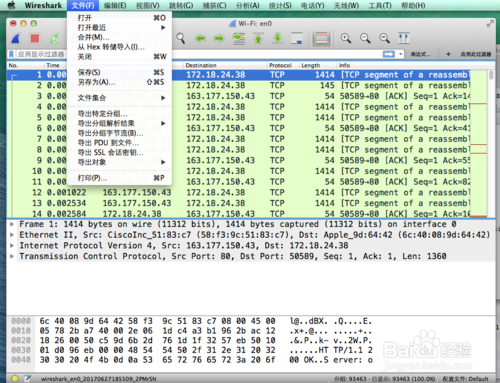The width and height of the screenshot is (500, 383).
Task: Click the expert info circle in status bar
Action: (x=15, y=378)
